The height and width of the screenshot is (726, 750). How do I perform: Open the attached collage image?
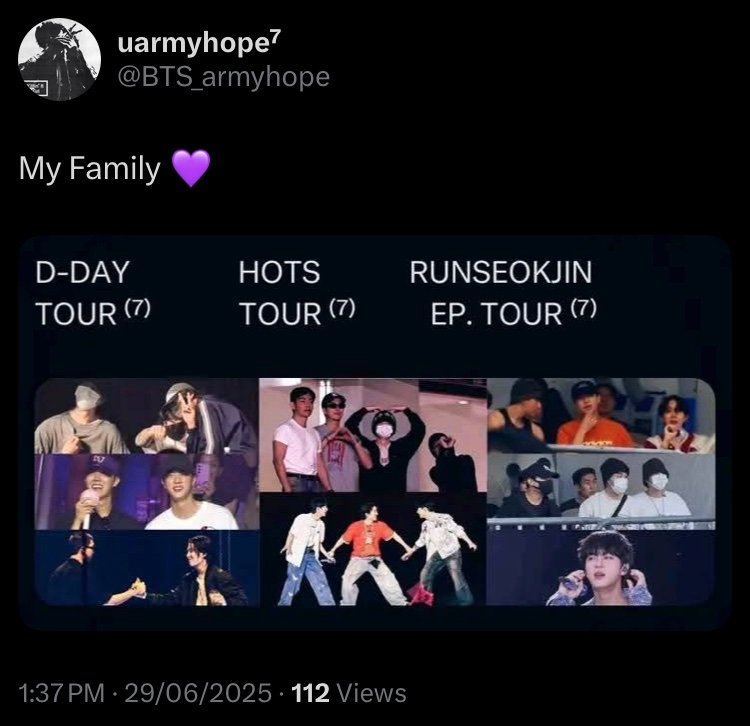[x=375, y=432]
